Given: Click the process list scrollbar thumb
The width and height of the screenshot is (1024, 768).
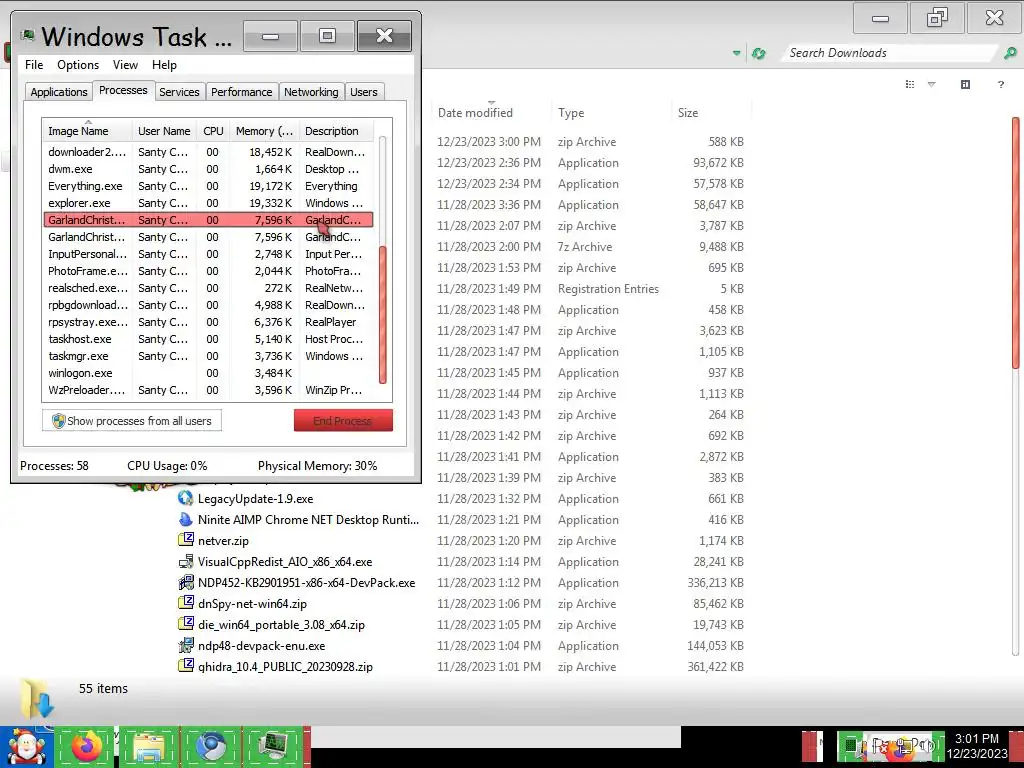Looking at the screenshot, I should (383, 315).
